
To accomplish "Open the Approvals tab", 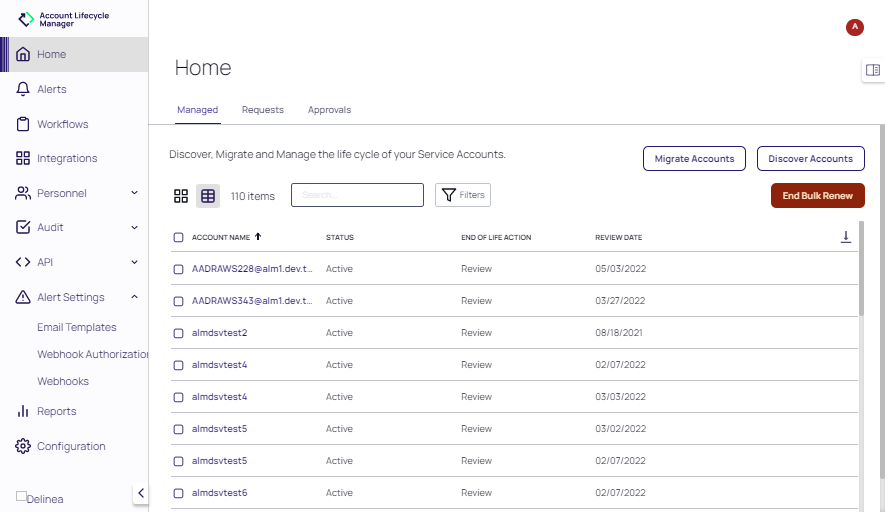I will click(x=329, y=110).
